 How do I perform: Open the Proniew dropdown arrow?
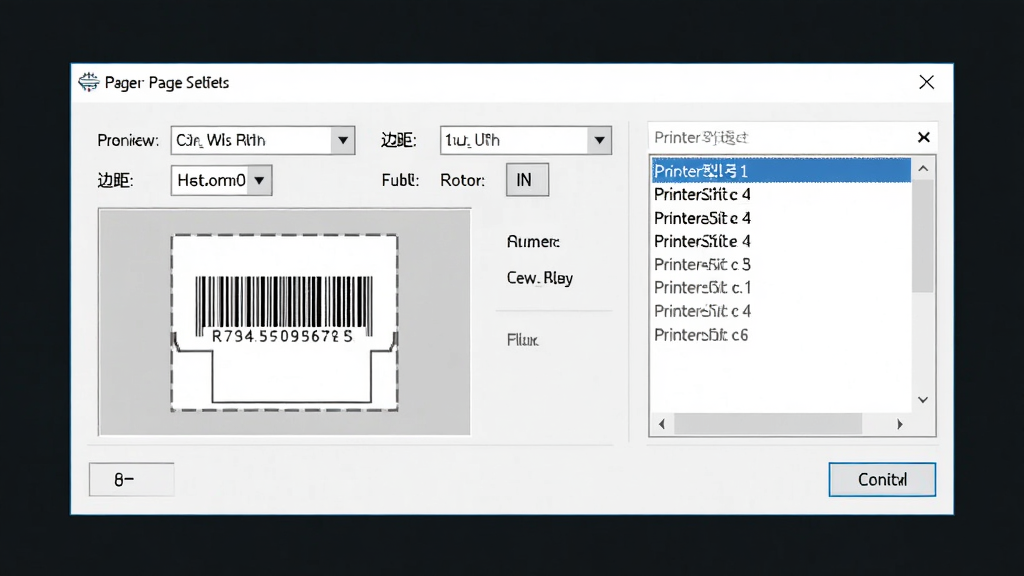coord(343,140)
